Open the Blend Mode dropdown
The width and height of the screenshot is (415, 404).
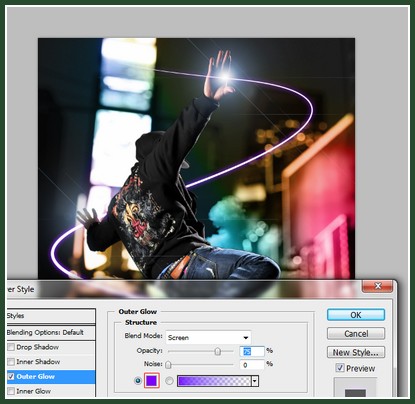point(208,337)
